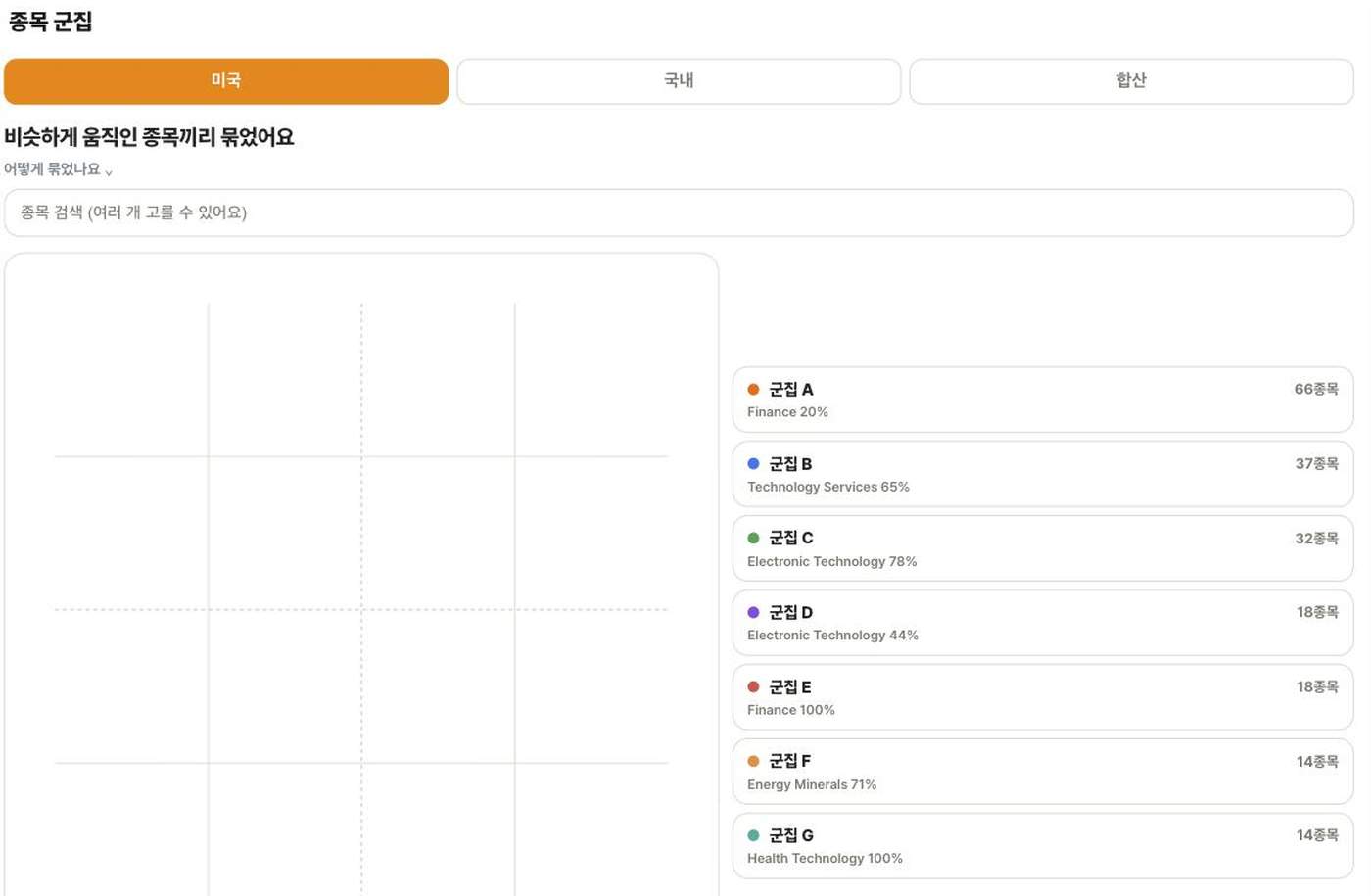The height and width of the screenshot is (896, 1371).
Task: Click the "Finance 100%" label
Action: (x=791, y=710)
